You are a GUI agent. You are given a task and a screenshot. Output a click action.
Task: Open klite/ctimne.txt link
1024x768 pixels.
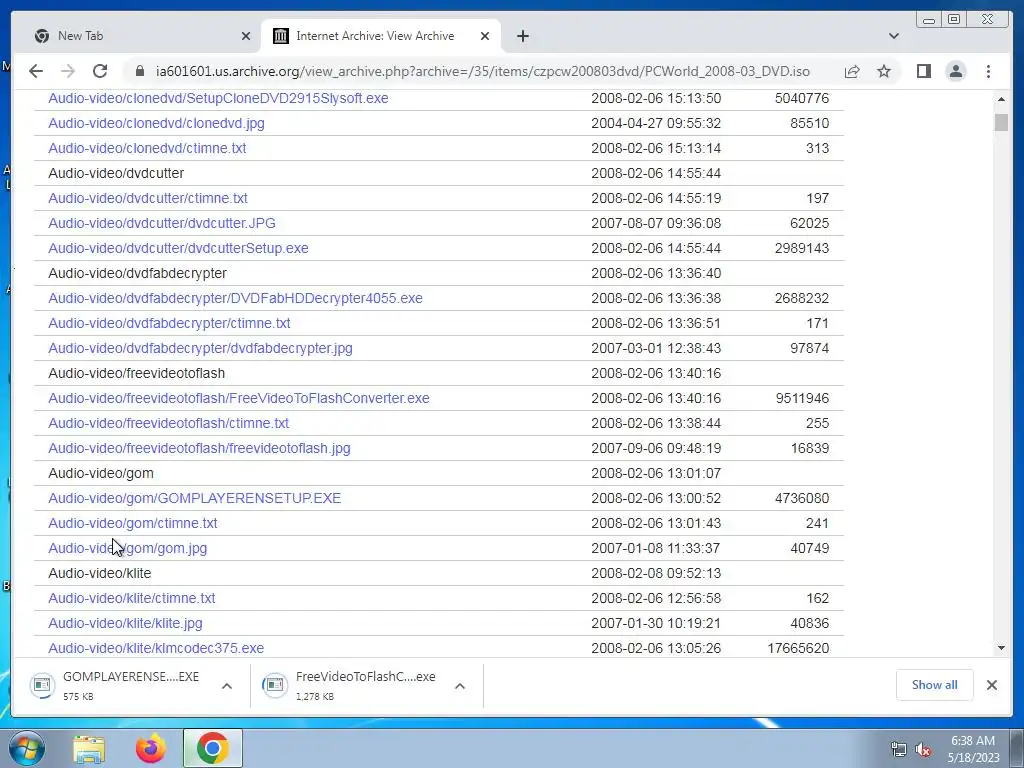coord(131,598)
